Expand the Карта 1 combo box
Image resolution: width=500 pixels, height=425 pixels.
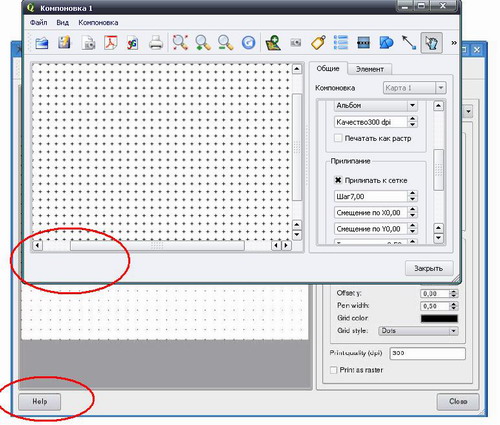click(x=414, y=88)
